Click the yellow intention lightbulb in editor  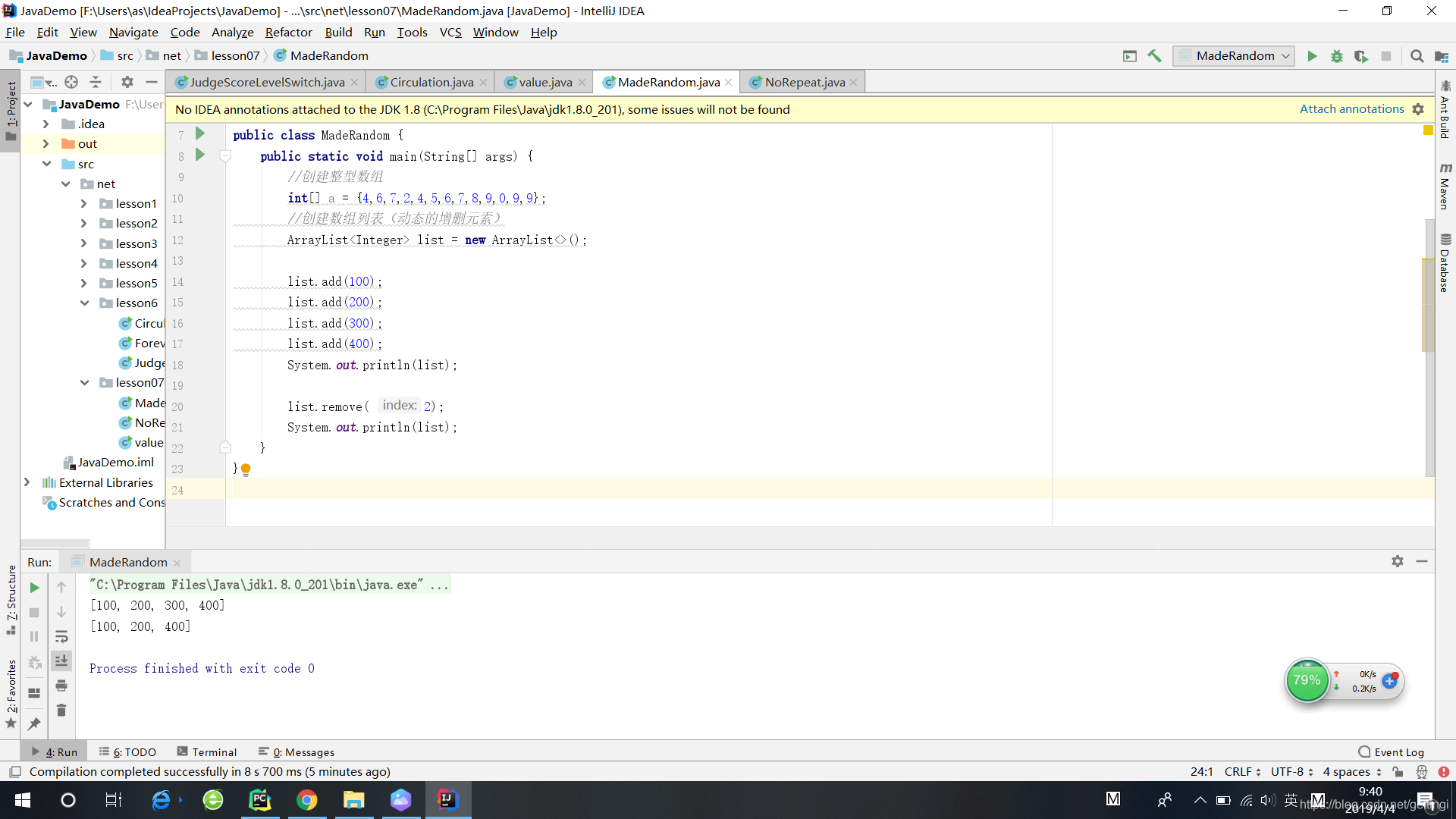click(x=246, y=469)
